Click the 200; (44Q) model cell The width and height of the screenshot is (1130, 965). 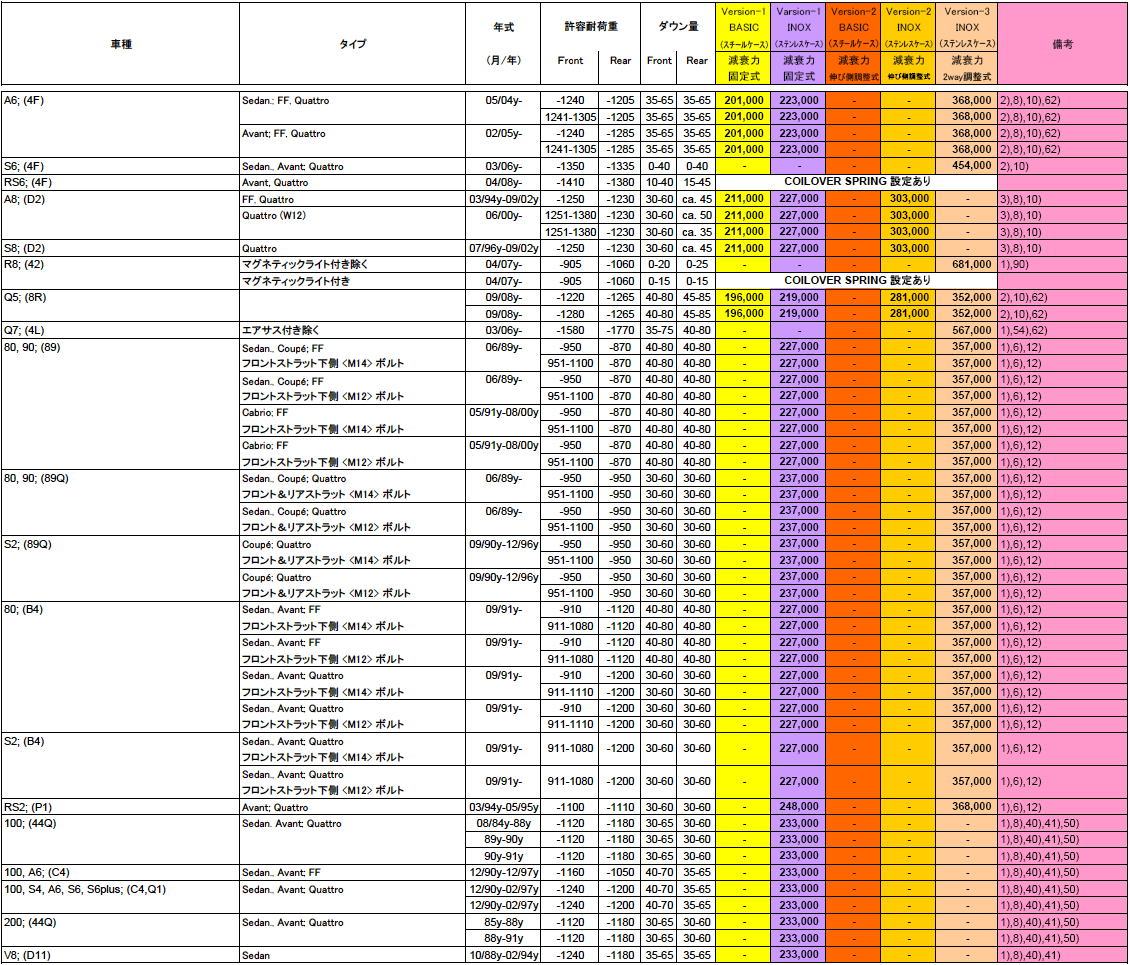pyautogui.click(x=120, y=930)
